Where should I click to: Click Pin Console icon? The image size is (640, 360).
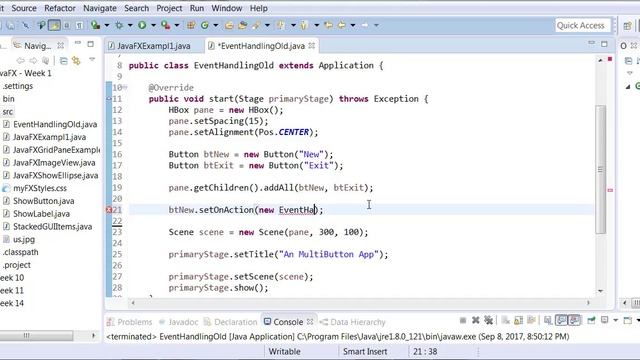pos(591,320)
